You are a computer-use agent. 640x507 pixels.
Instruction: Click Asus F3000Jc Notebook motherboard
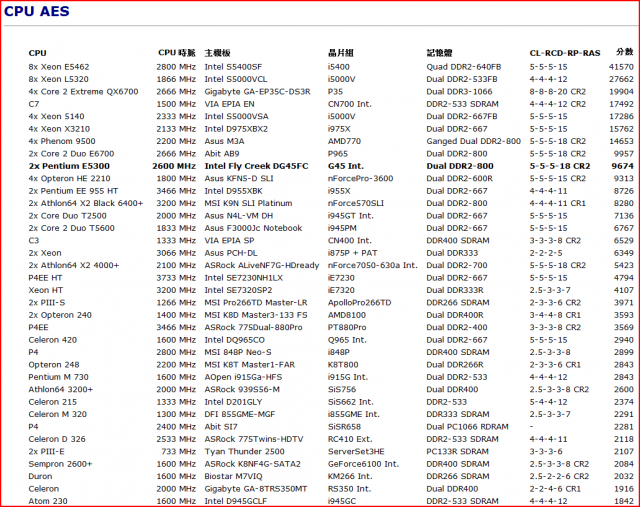(x=253, y=228)
